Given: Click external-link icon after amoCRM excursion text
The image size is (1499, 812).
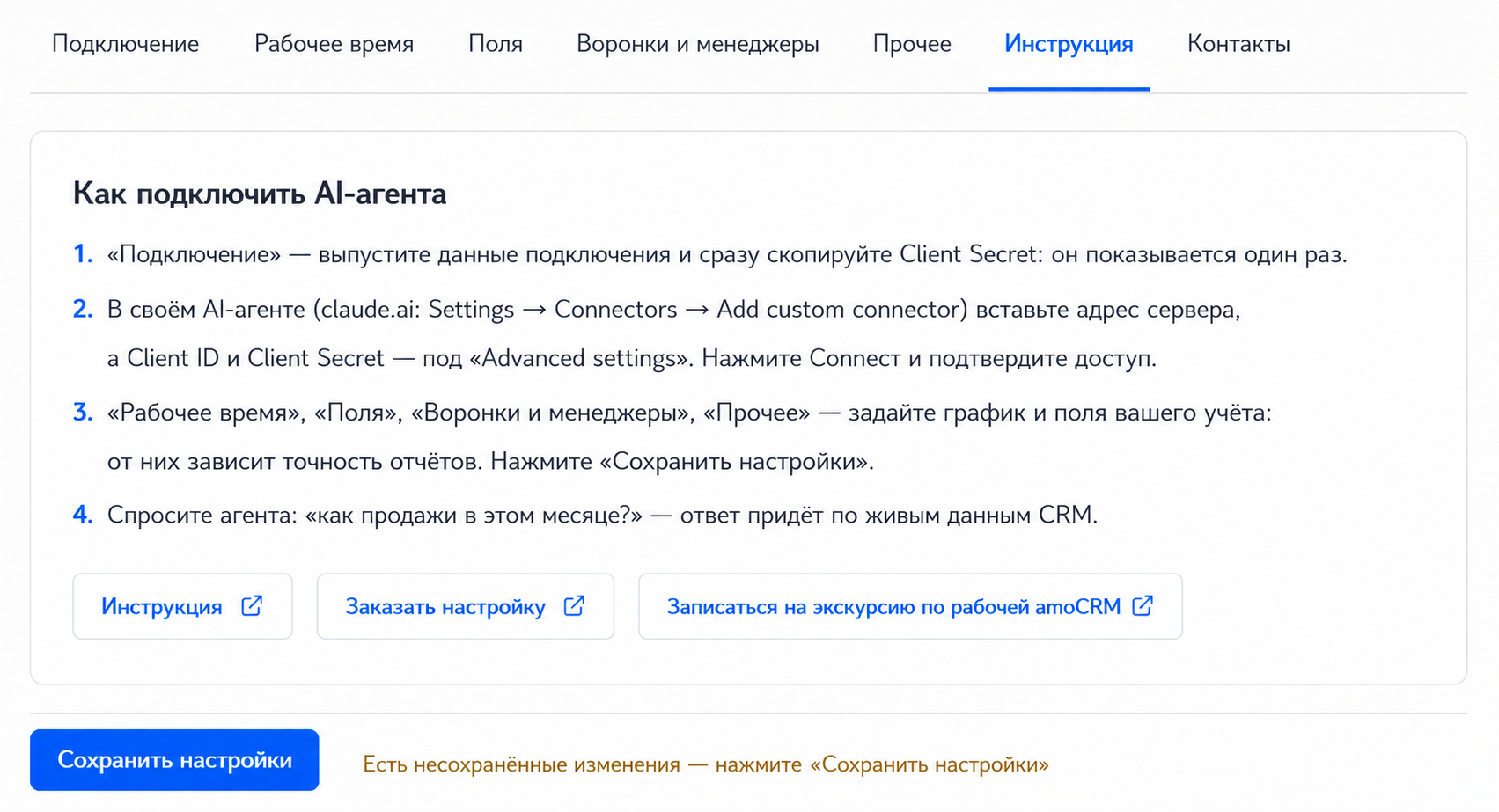Looking at the screenshot, I should pyautogui.click(x=1143, y=606).
